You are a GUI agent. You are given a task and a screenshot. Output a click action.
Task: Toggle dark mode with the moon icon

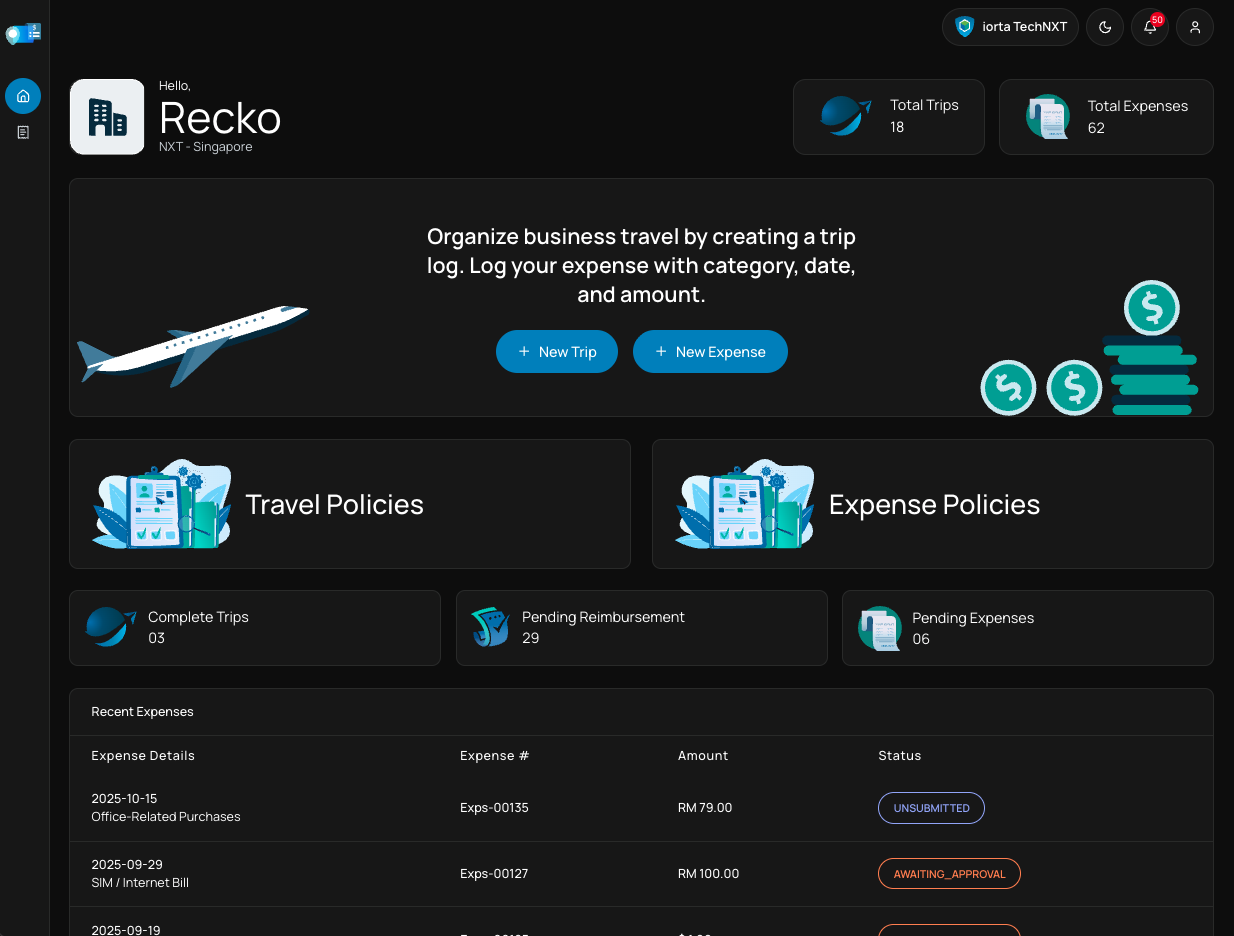[1105, 27]
